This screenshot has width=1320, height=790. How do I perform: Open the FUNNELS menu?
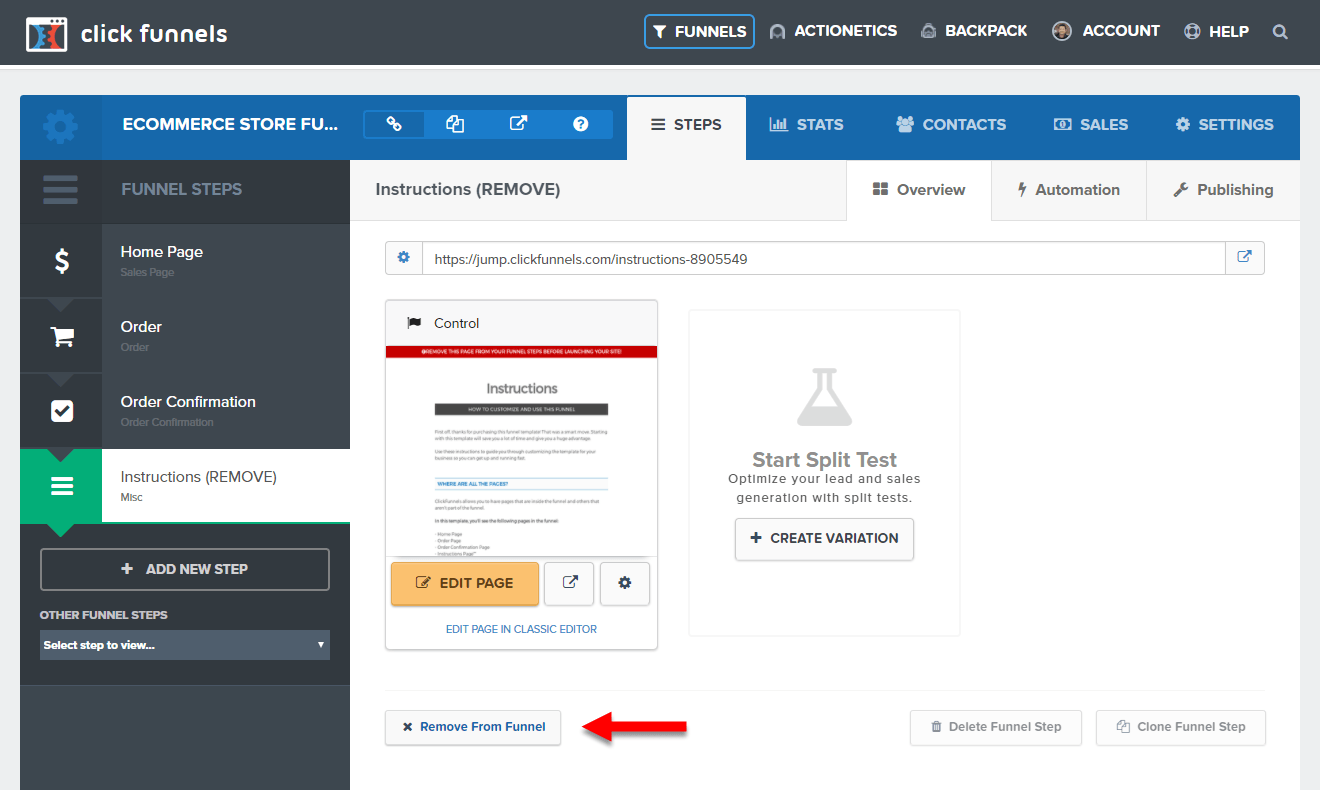click(x=699, y=31)
